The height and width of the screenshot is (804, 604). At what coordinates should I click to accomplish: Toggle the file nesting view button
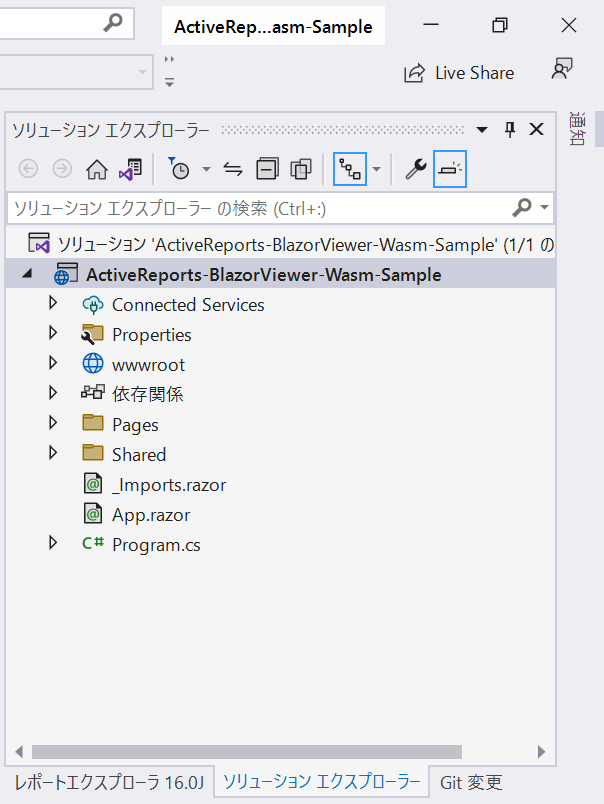click(x=350, y=169)
